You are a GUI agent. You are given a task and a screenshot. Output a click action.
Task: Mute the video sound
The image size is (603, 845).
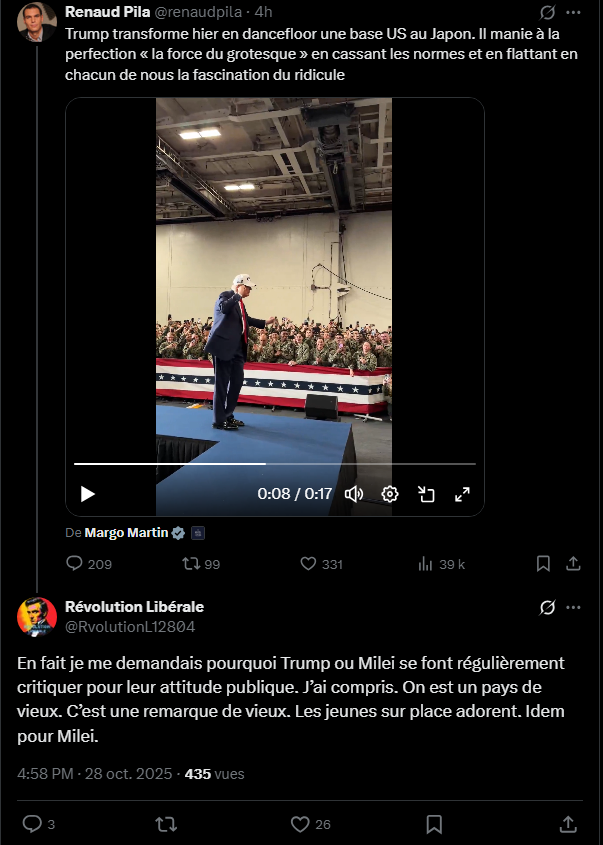354,493
